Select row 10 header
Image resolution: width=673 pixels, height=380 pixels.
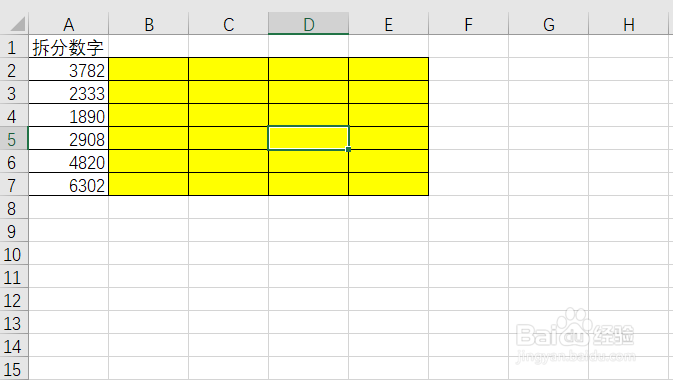[x=14, y=253]
